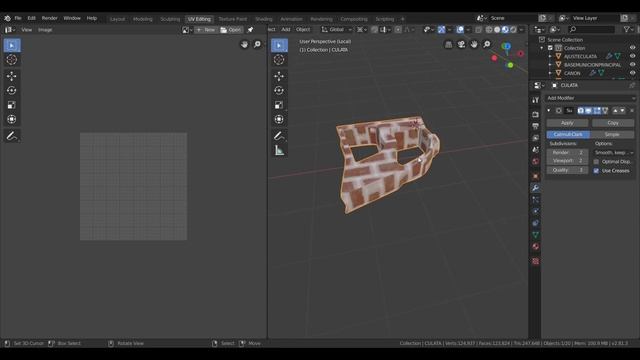Open the Output properties tab
This screenshot has width=640, height=360.
click(x=536, y=126)
